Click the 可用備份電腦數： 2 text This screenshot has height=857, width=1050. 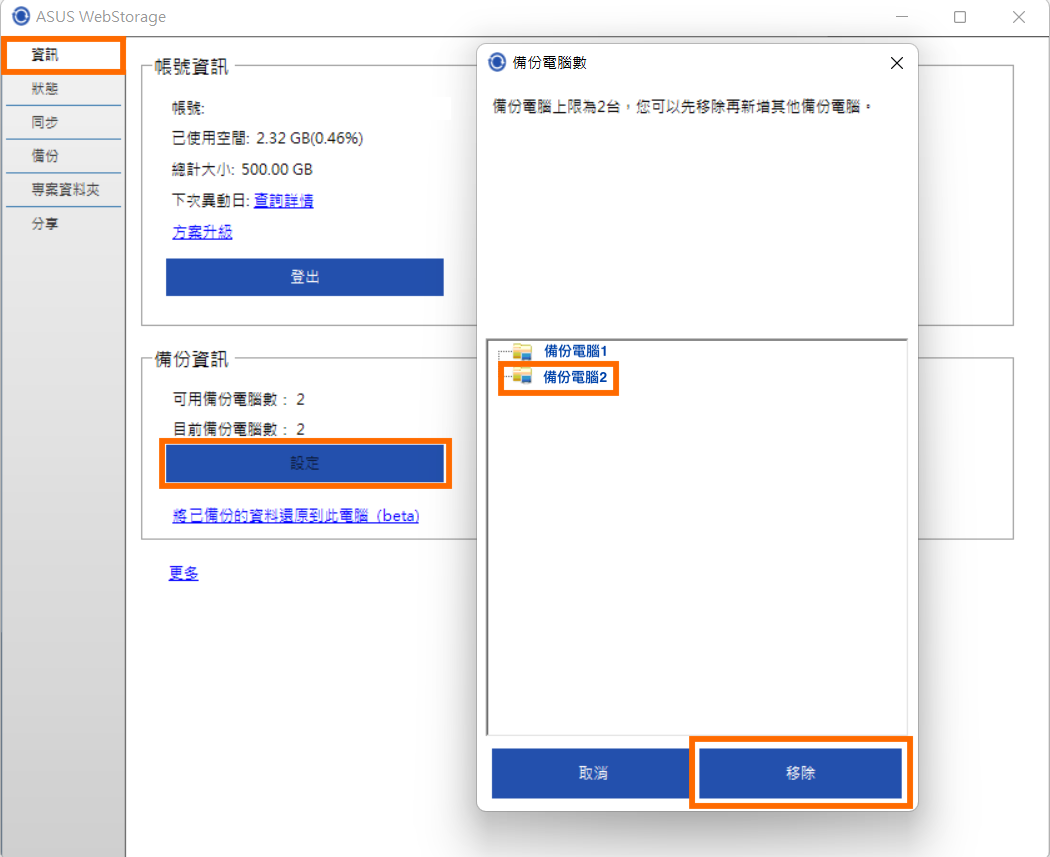[238, 399]
